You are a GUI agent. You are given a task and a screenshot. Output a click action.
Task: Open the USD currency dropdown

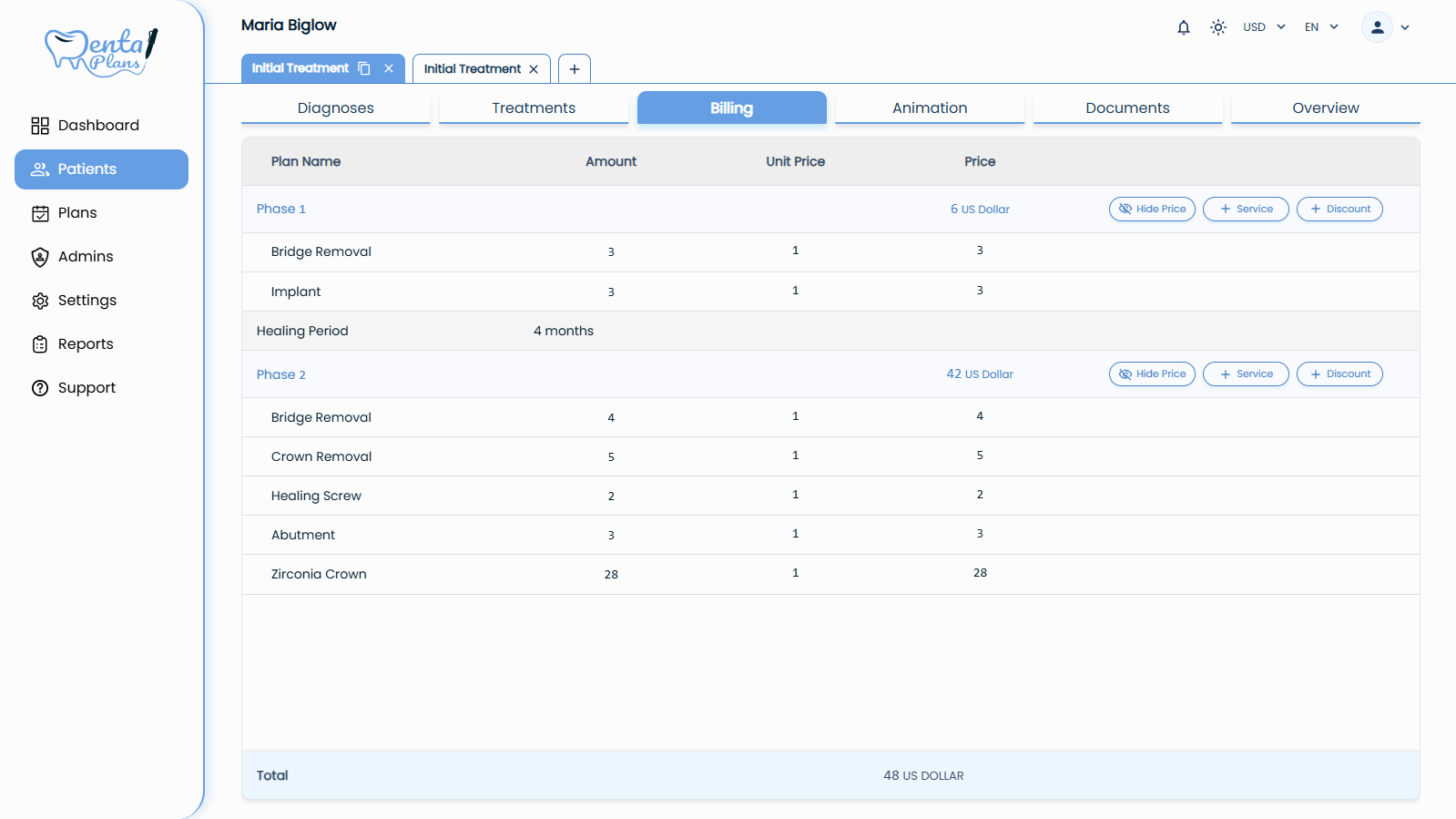point(1264,27)
